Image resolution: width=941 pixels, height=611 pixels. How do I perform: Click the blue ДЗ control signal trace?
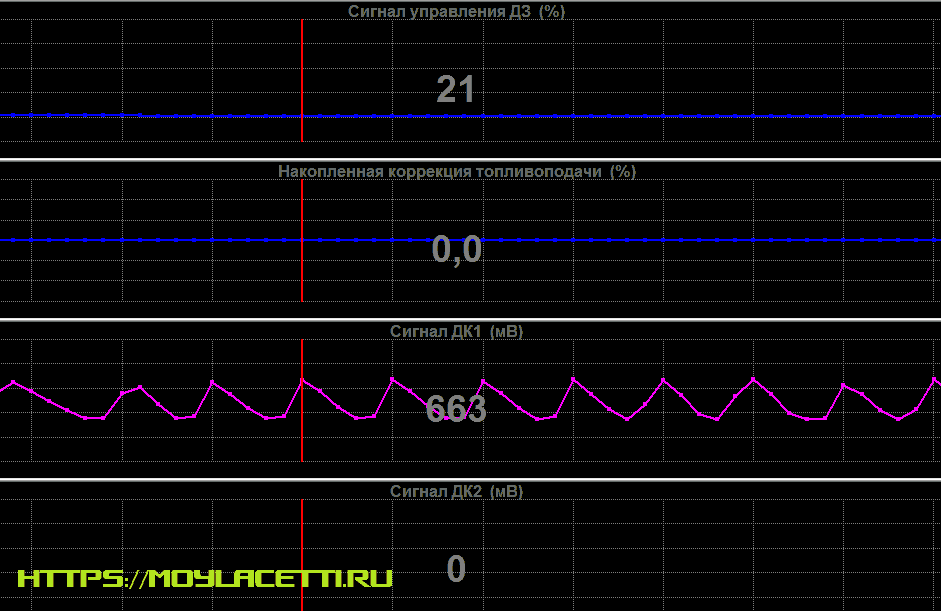point(600,116)
